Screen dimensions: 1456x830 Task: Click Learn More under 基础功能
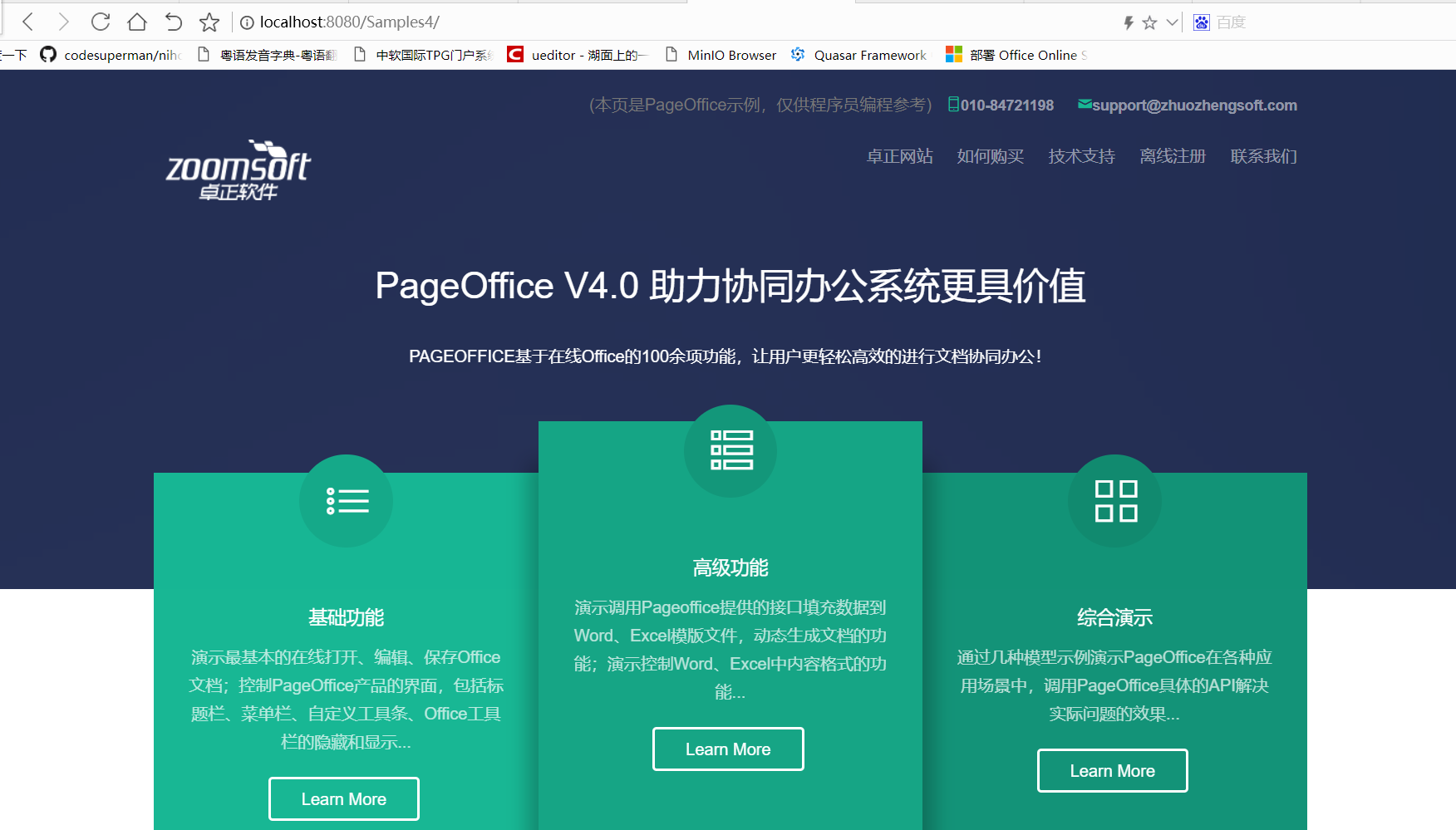pos(344,799)
